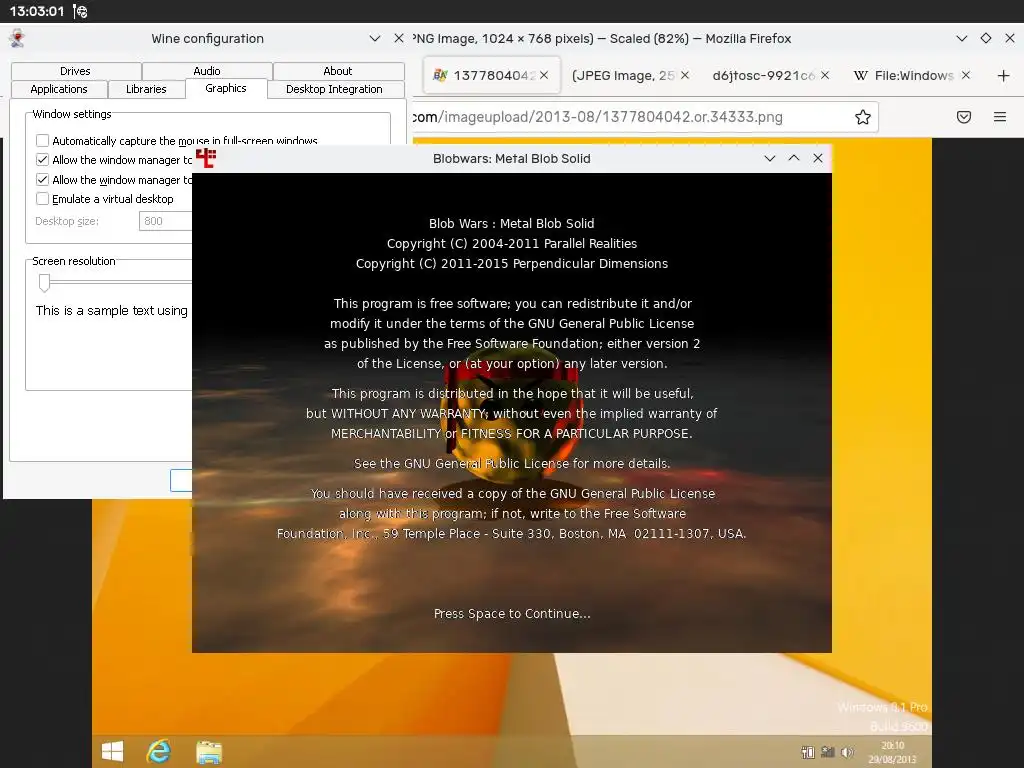Select the Graphics tab in Wine configuration
Image resolution: width=1024 pixels, height=768 pixels.
[x=226, y=88]
